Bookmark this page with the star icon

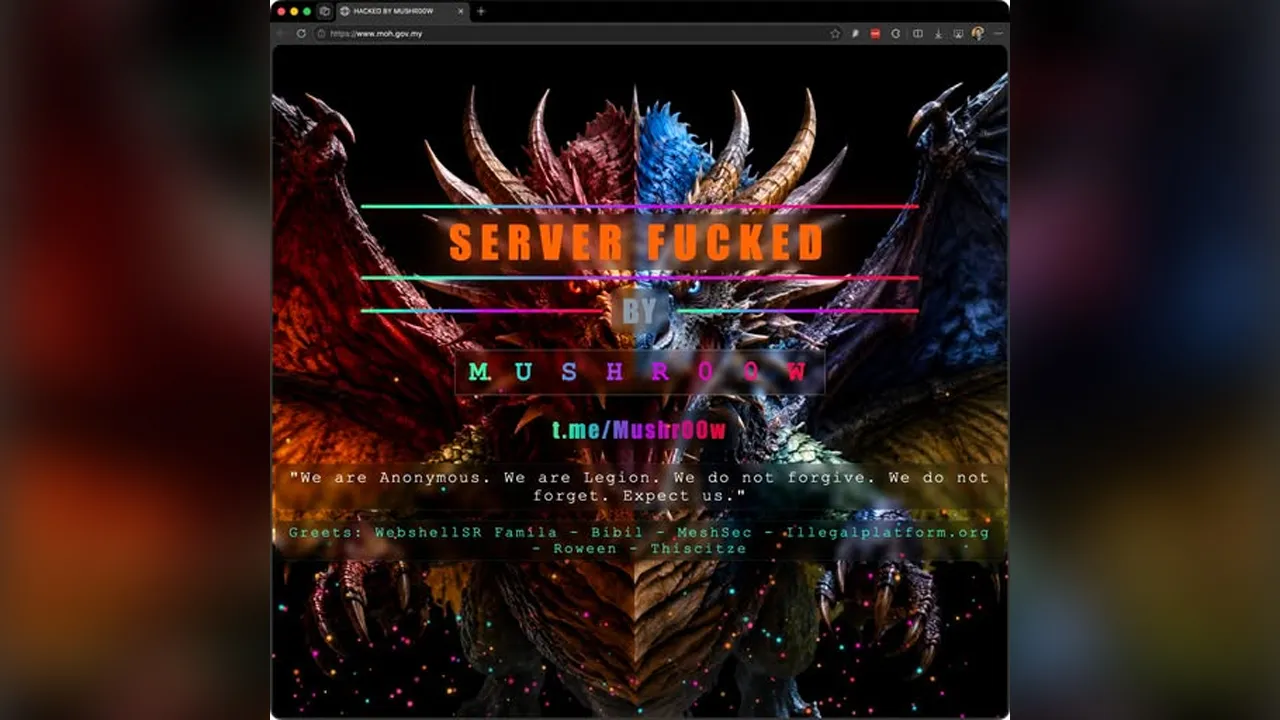point(835,33)
